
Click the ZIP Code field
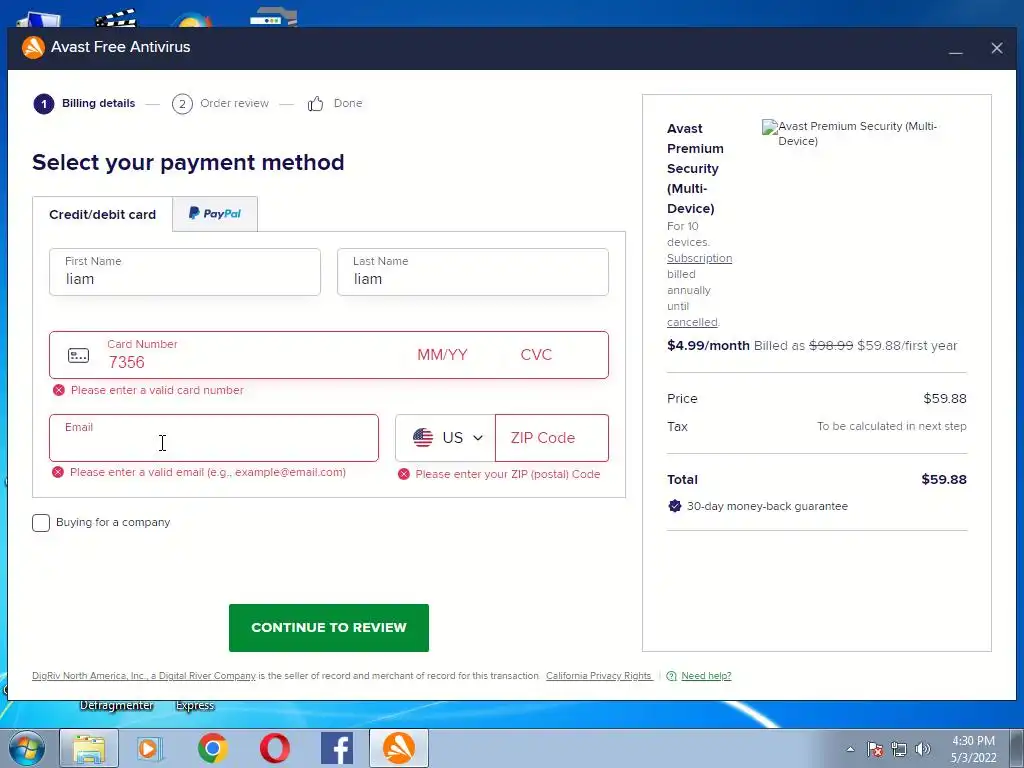click(552, 438)
